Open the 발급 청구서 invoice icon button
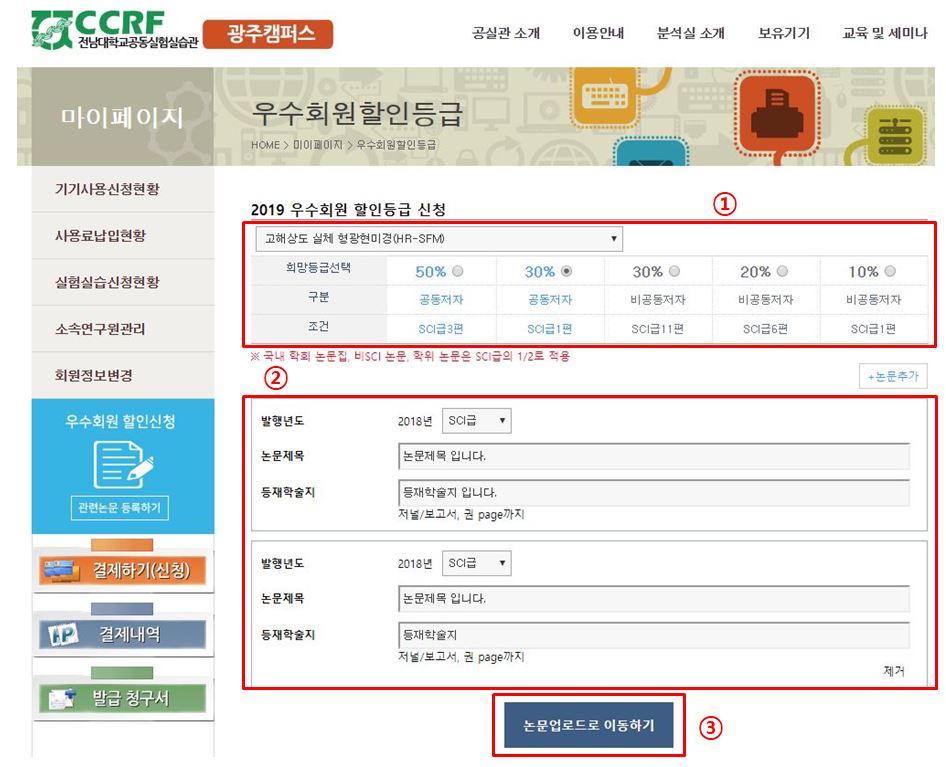The width and height of the screenshot is (946, 767). coord(124,698)
